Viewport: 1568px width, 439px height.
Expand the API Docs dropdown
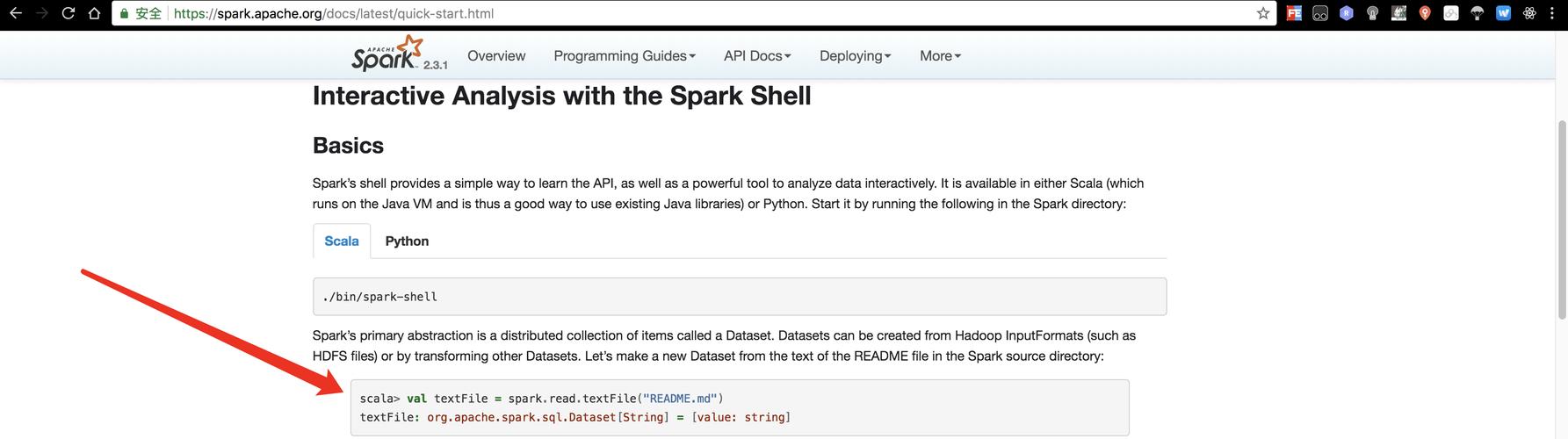coord(757,55)
